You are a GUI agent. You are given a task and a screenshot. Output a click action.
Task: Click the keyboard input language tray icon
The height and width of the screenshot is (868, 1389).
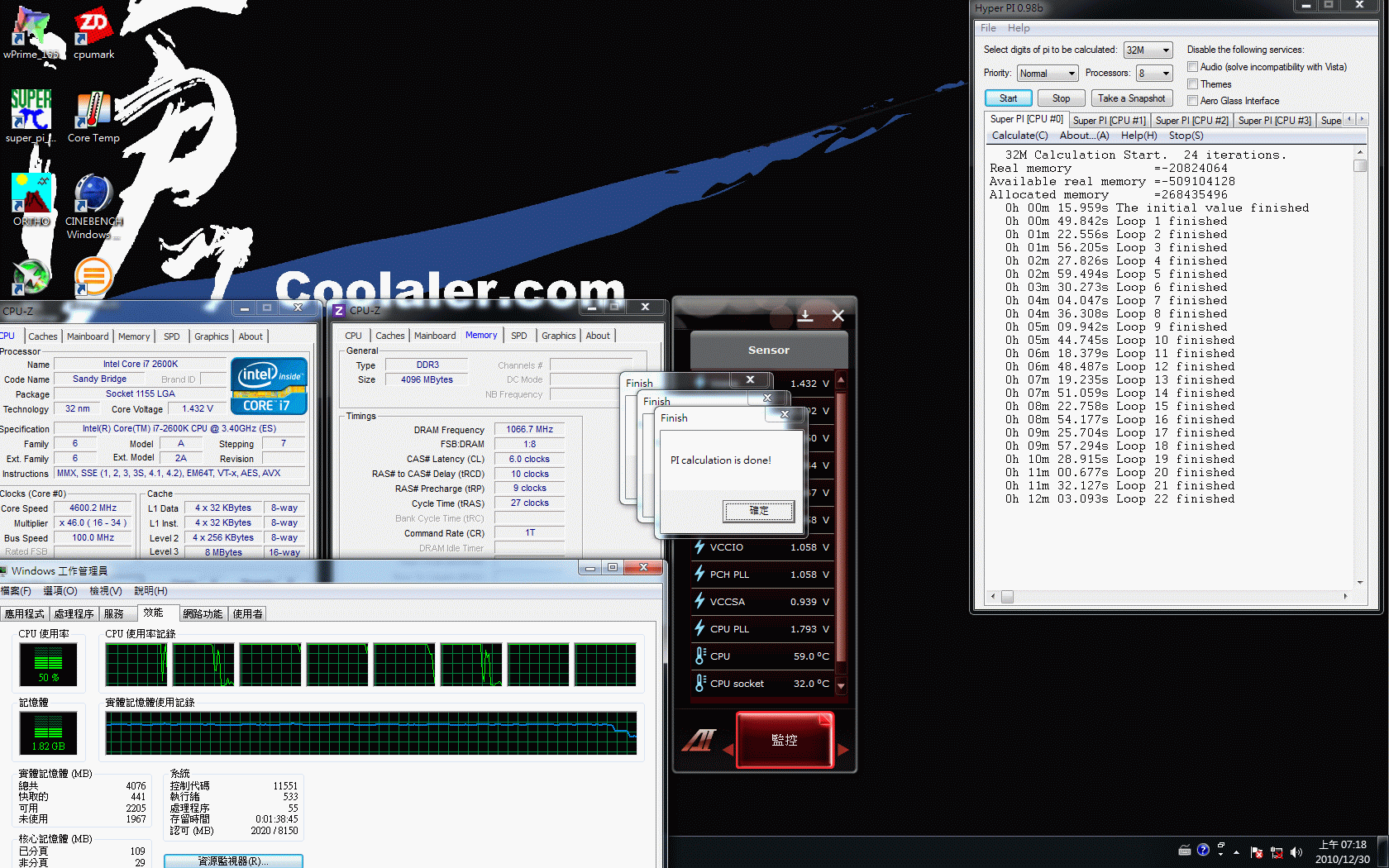click(1184, 850)
